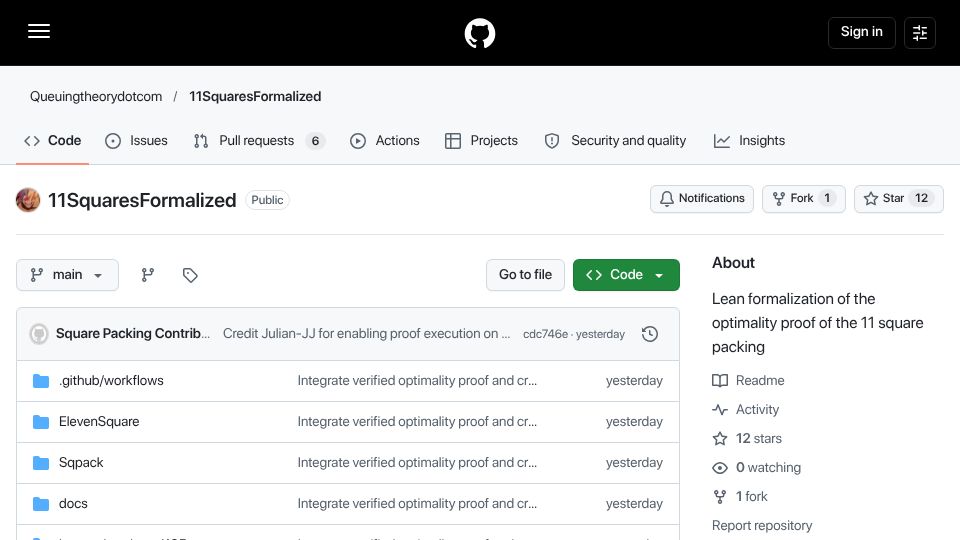
Task: Click the Notifications bell button
Action: point(702,199)
